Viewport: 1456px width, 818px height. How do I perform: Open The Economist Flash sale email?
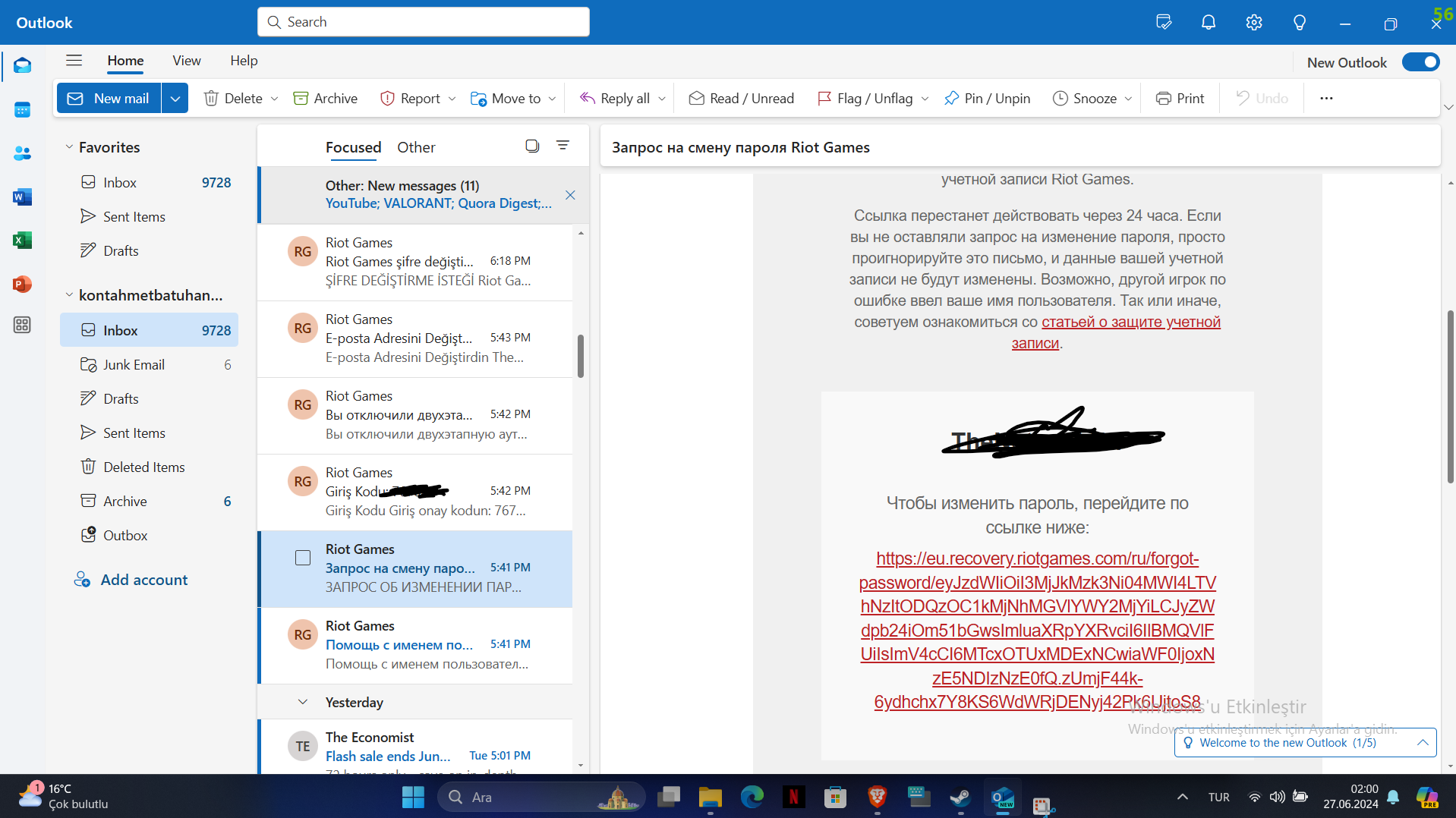pyautogui.click(x=415, y=747)
